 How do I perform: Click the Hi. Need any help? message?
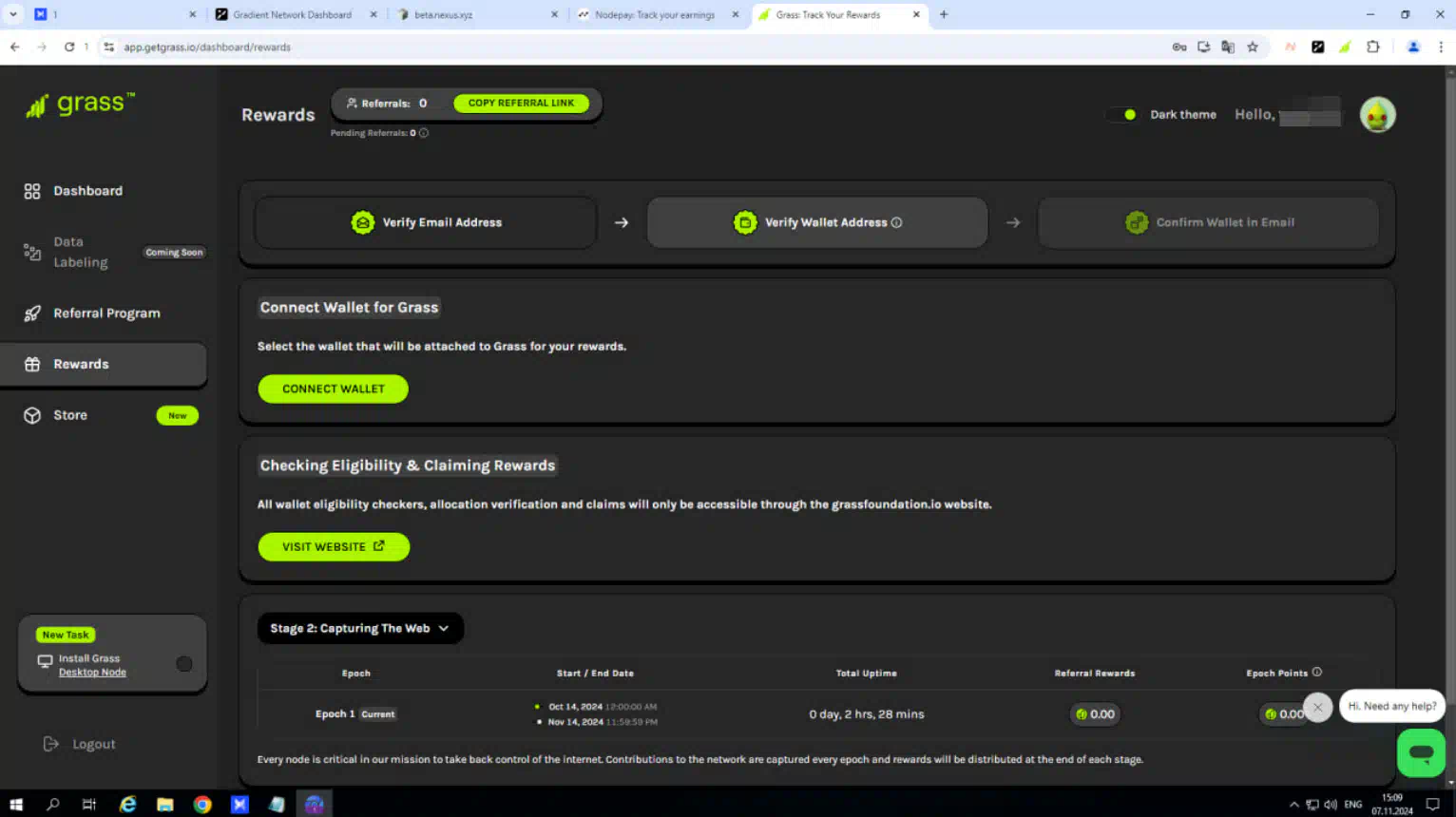coord(1392,706)
